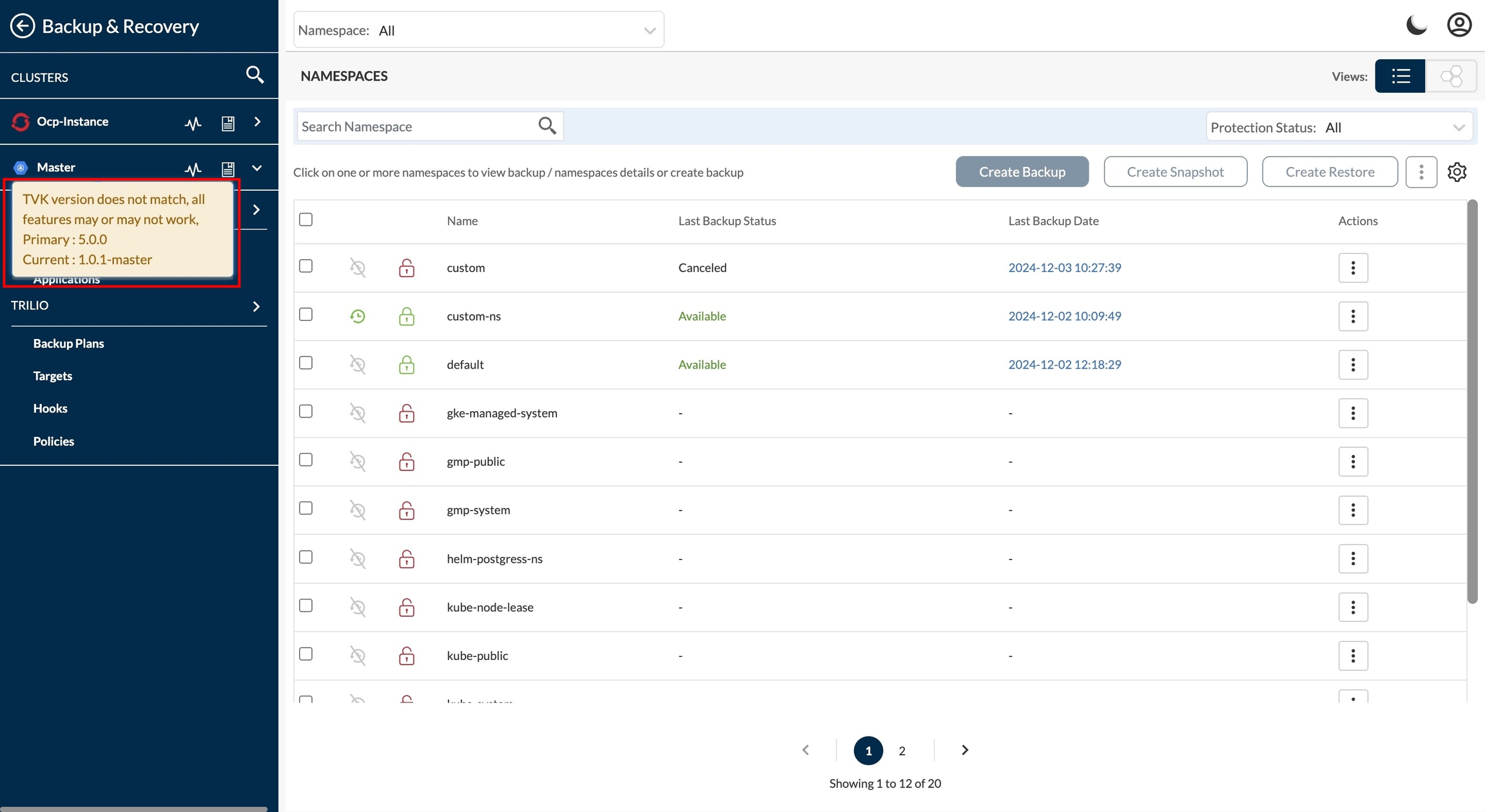Switch to topology graph view icon
The height and width of the screenshot is (812, 1485).
coord(1451,76)
